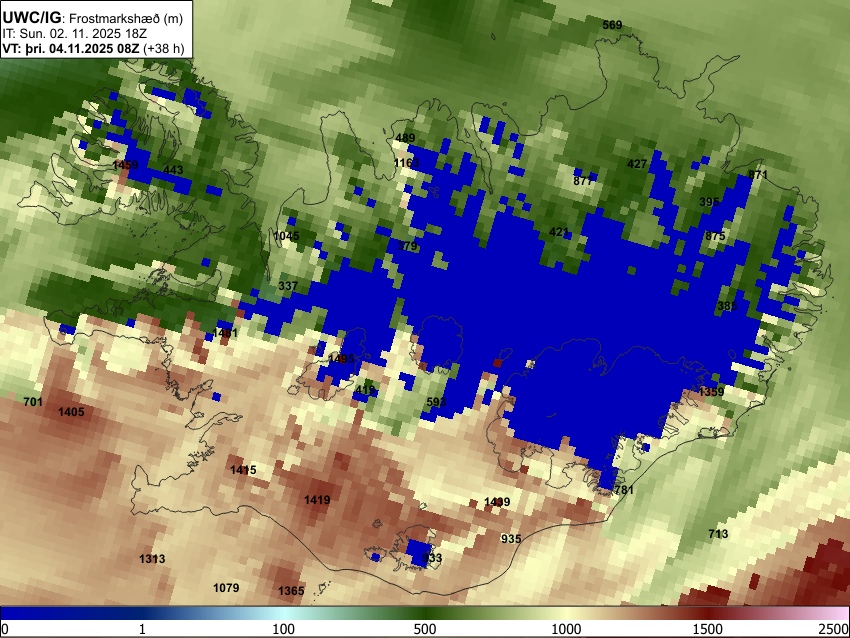Click the value 569 at the map's top

612,25
